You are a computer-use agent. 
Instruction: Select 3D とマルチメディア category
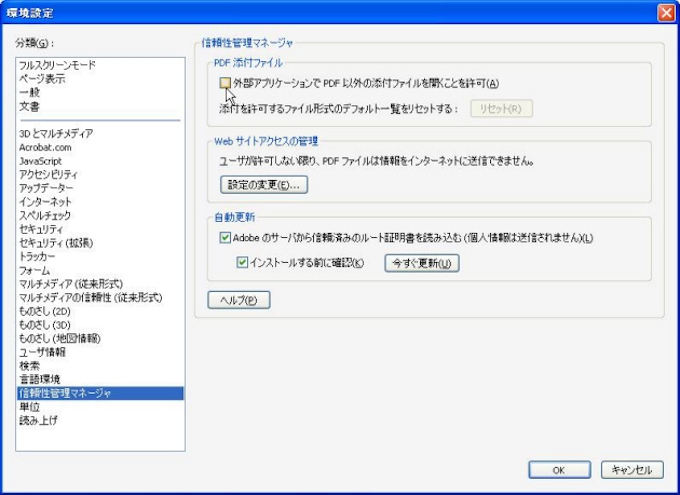click(56, 133)
